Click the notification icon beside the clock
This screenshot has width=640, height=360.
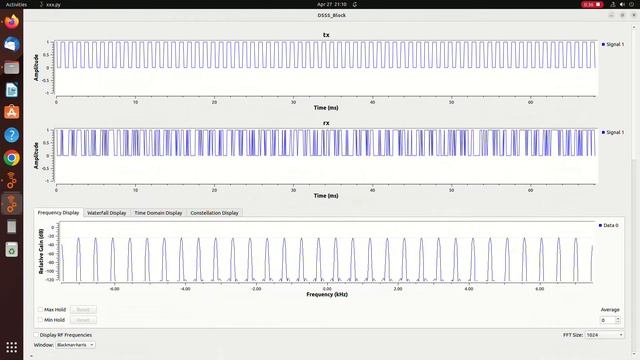355,4
